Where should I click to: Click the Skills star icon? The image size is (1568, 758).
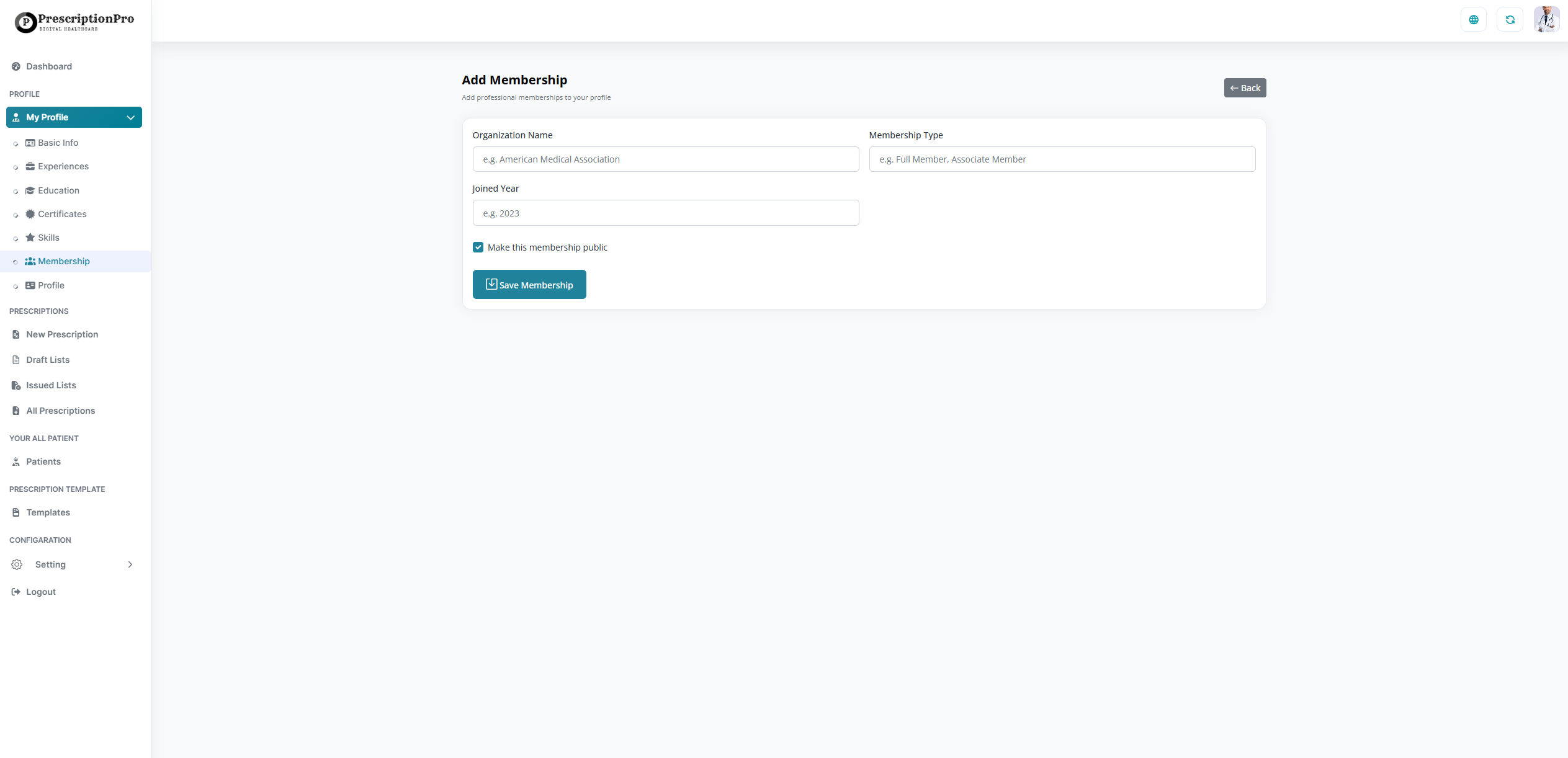pos(30,238)
